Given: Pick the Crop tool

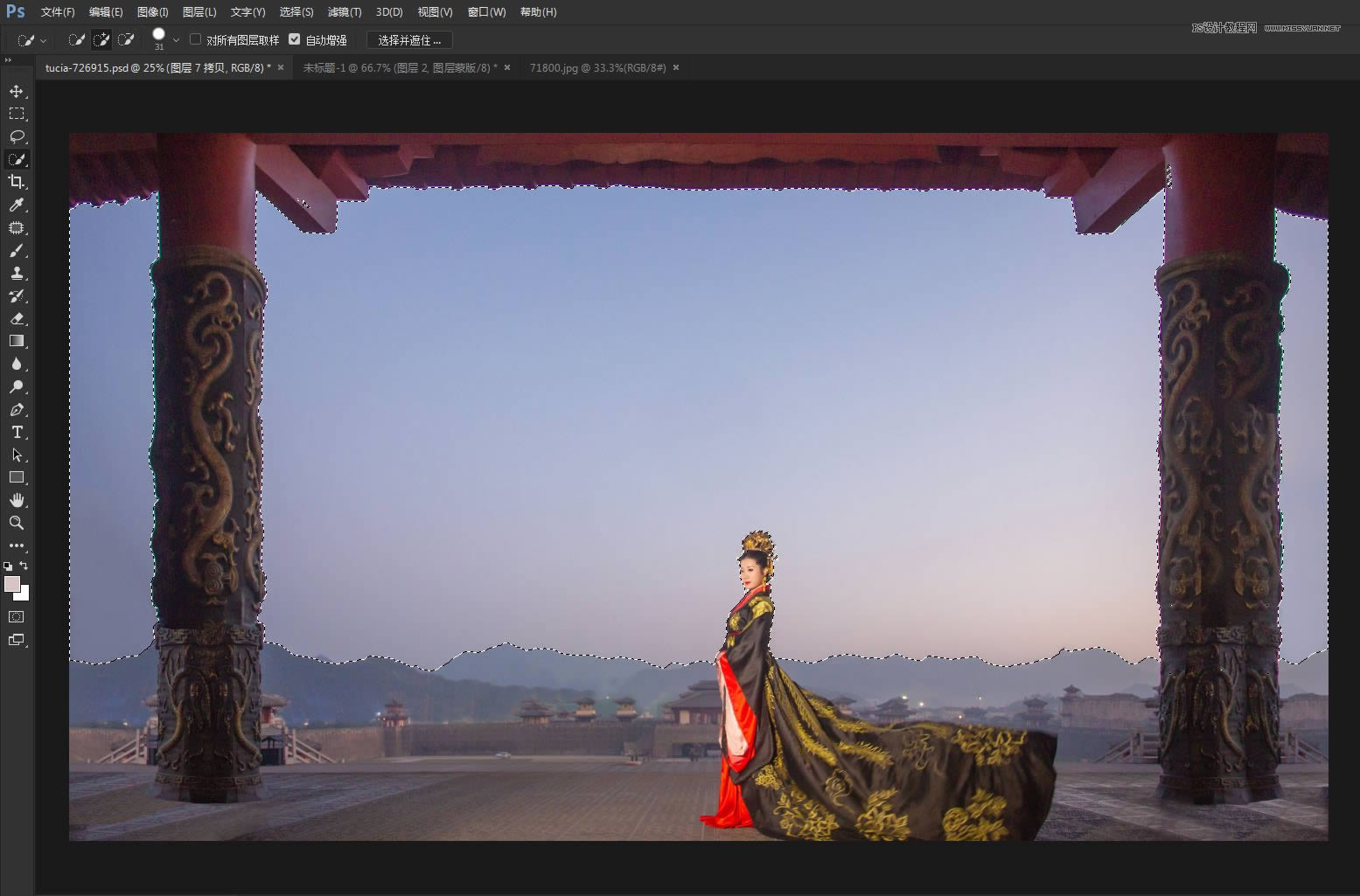Looking at the screenshot, I should click(x=16, y=182).
